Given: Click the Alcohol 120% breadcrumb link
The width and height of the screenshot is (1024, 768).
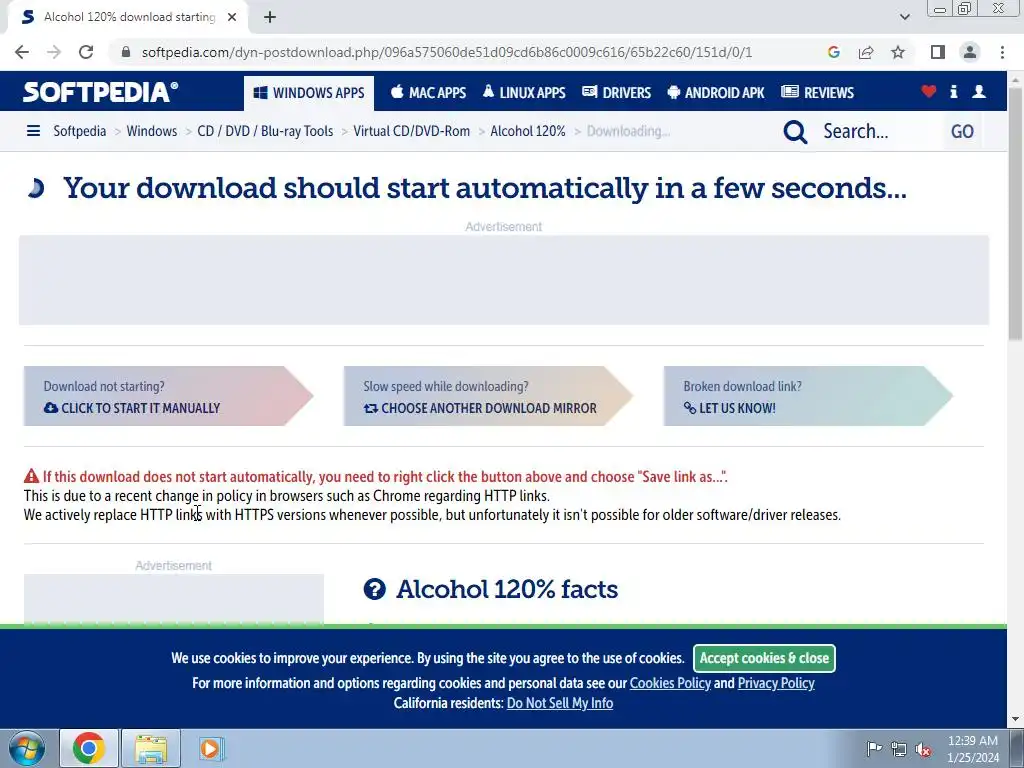Looking at the screenshot, I should 528,131.
